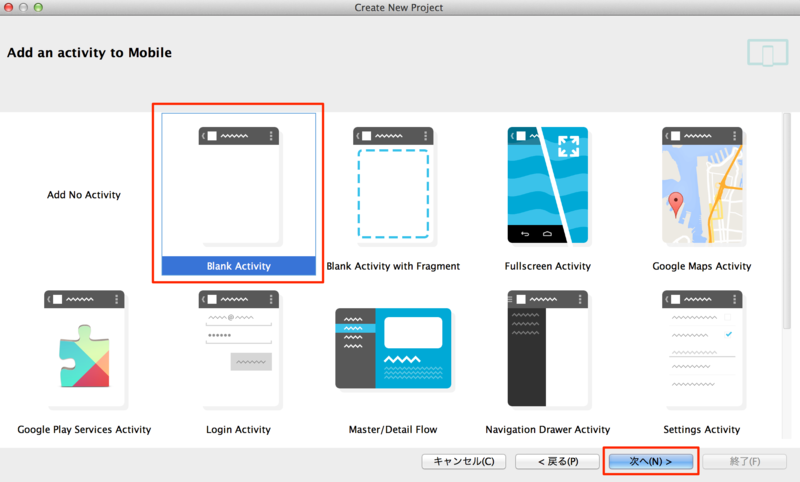The width and height of the screenshot is (800, 482).
Task: Choose the Navigation Drawer Activity icon
Action: tap(547, 349)
